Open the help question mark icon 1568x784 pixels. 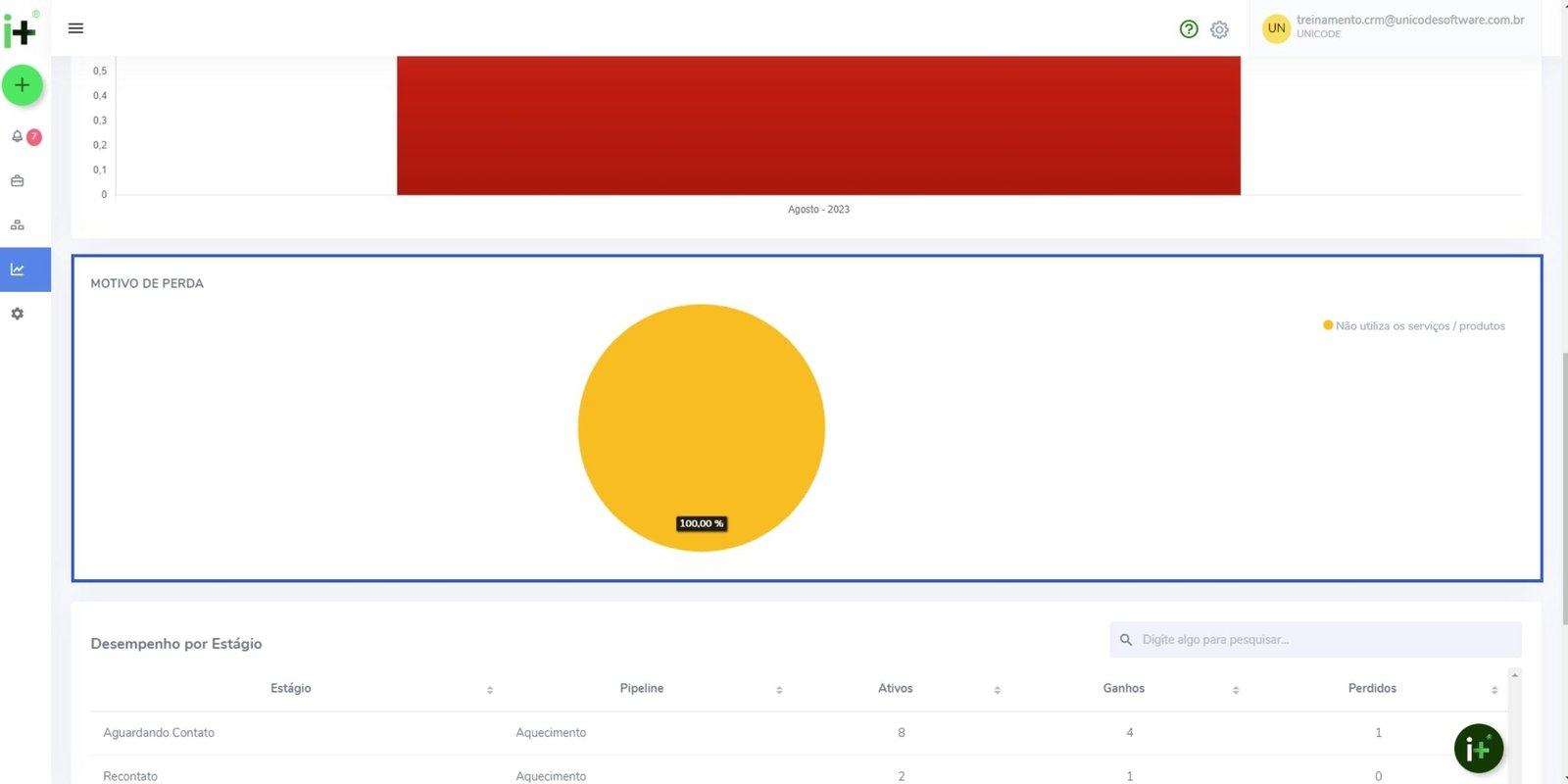pos(1189,29)
